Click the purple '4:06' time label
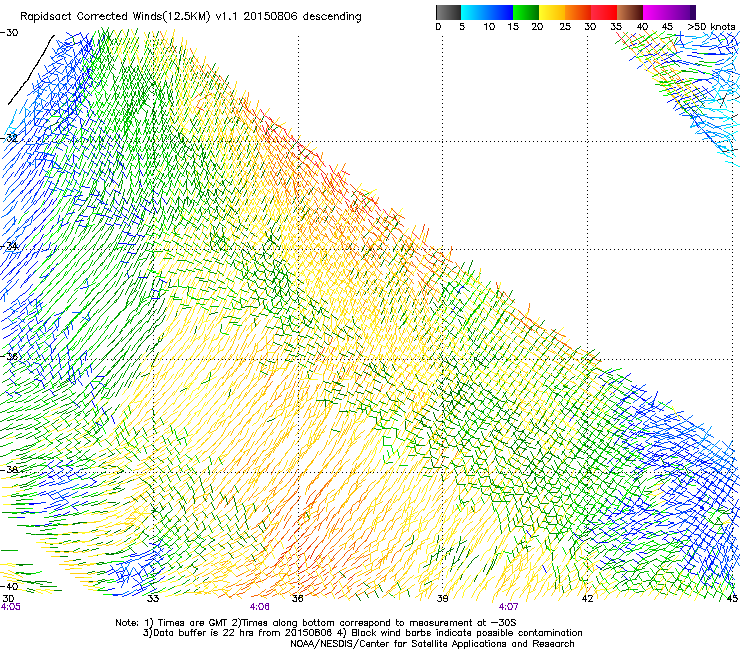Viewport: 740px width, 650px height. [260, 607]
